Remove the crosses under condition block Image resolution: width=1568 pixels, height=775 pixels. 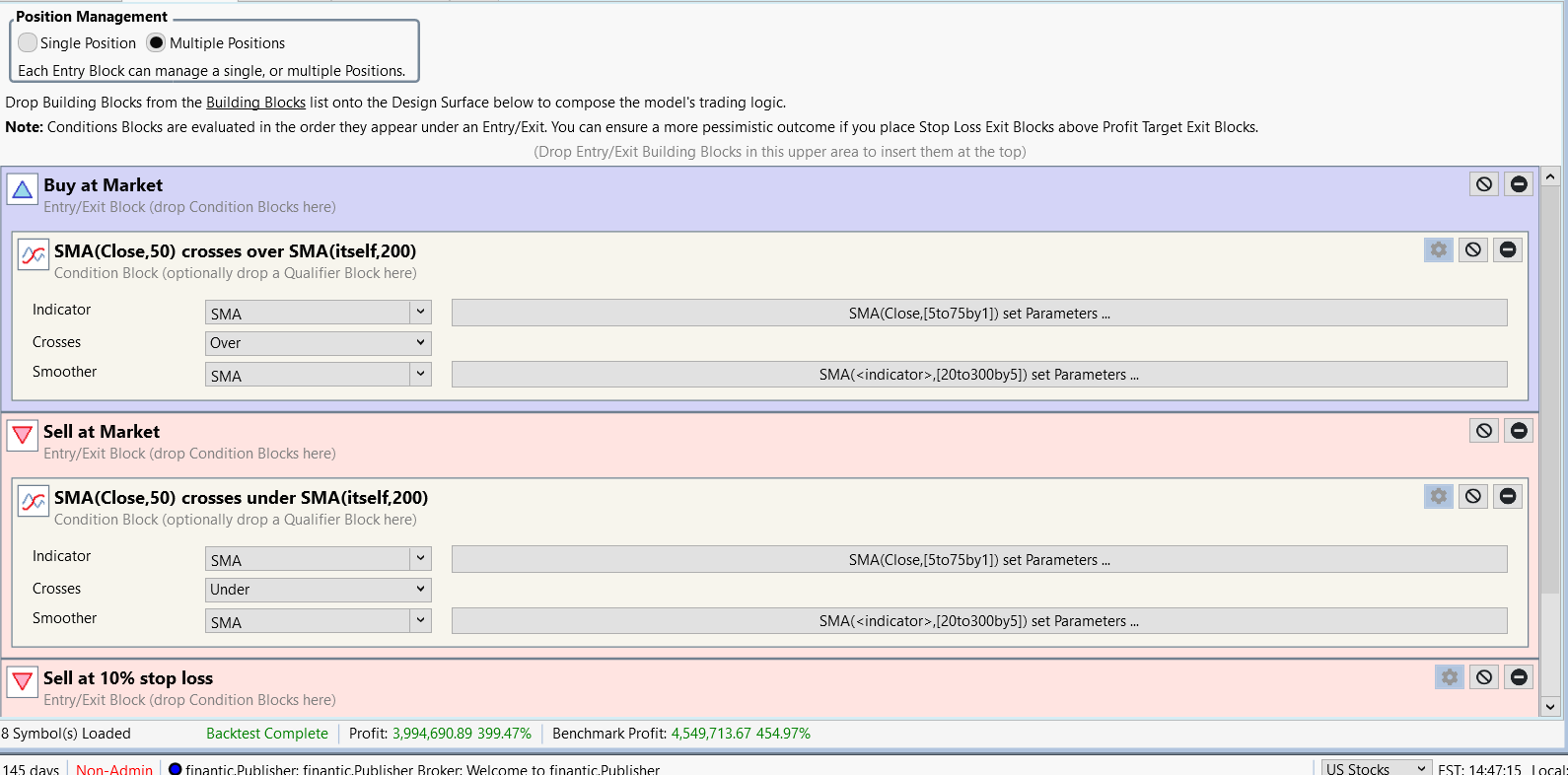tap(1508, 497)
